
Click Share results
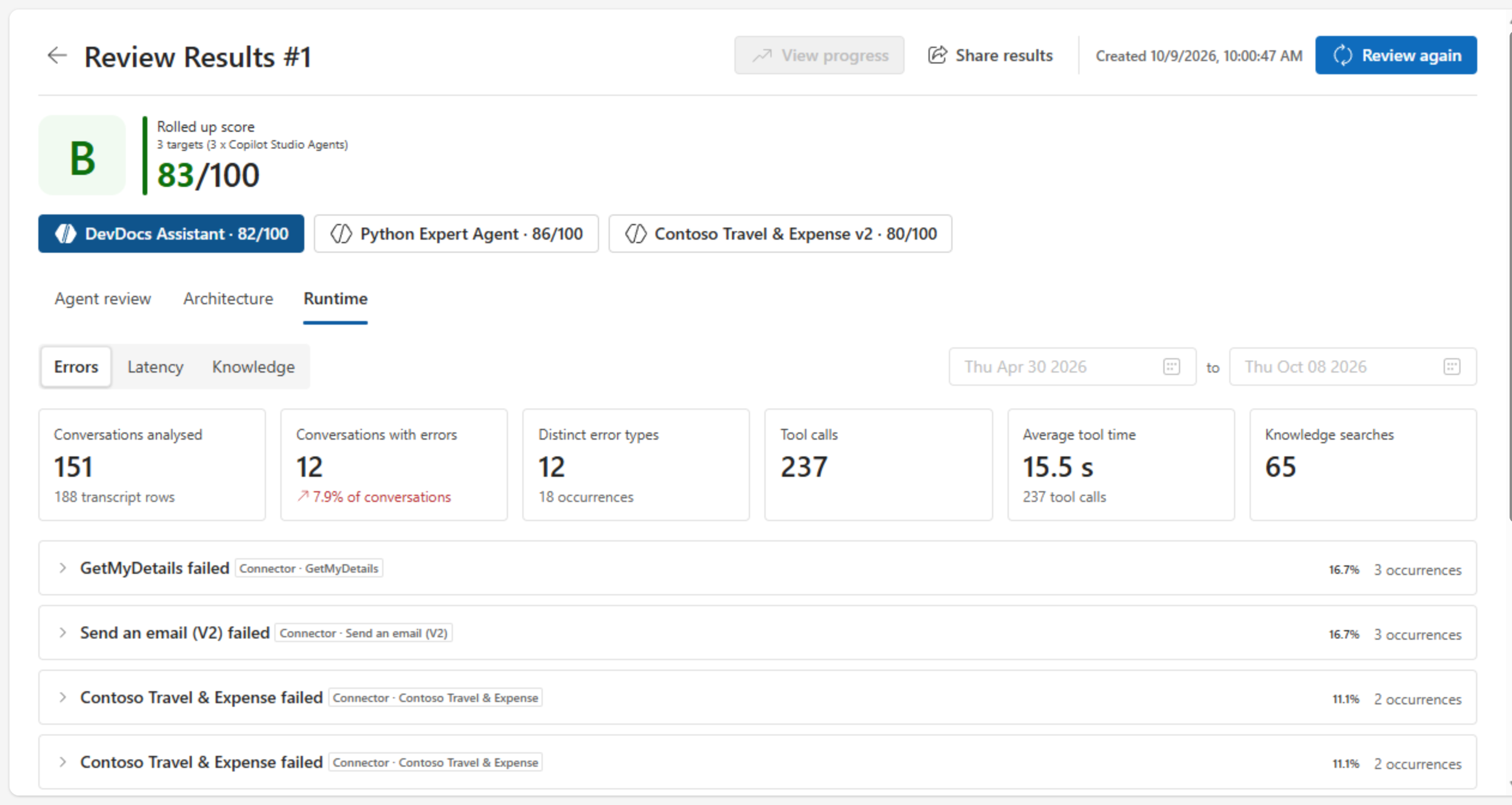tap(990, 55)
